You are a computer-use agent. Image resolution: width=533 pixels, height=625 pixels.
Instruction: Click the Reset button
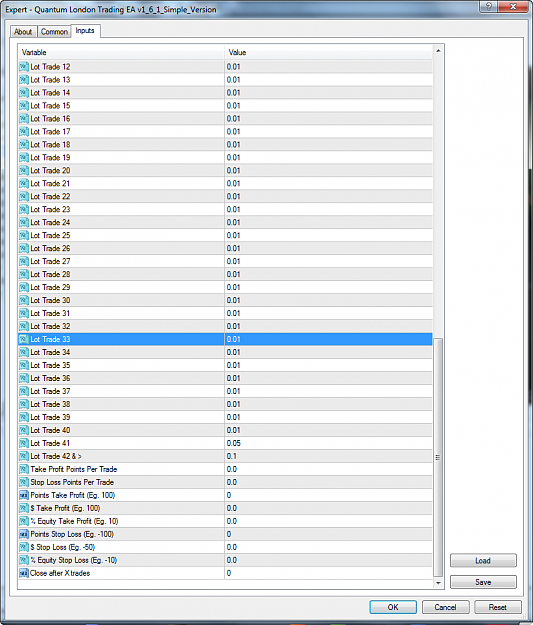[498, 607]
